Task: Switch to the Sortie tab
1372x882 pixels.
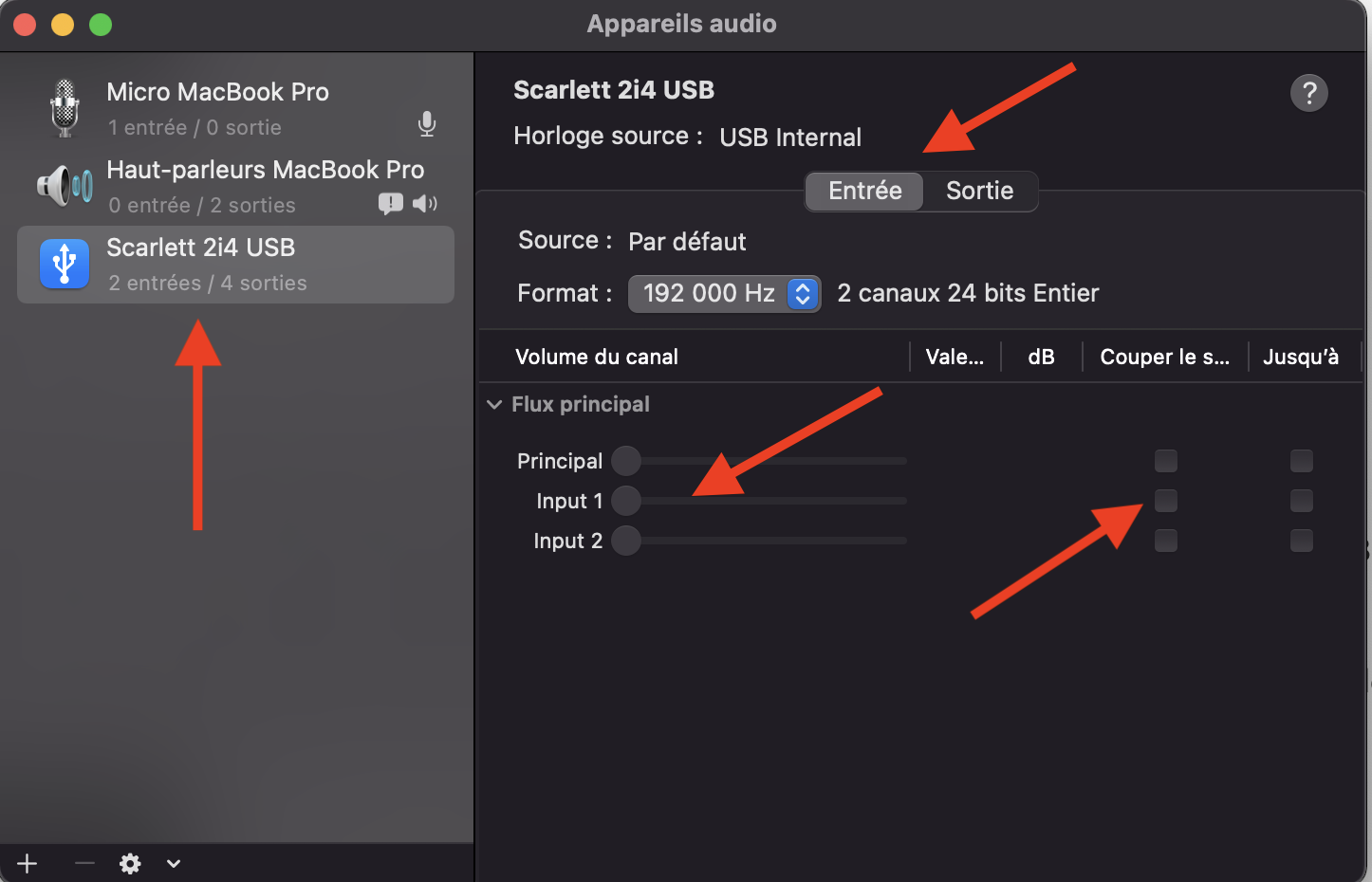Action: (979, 191)
